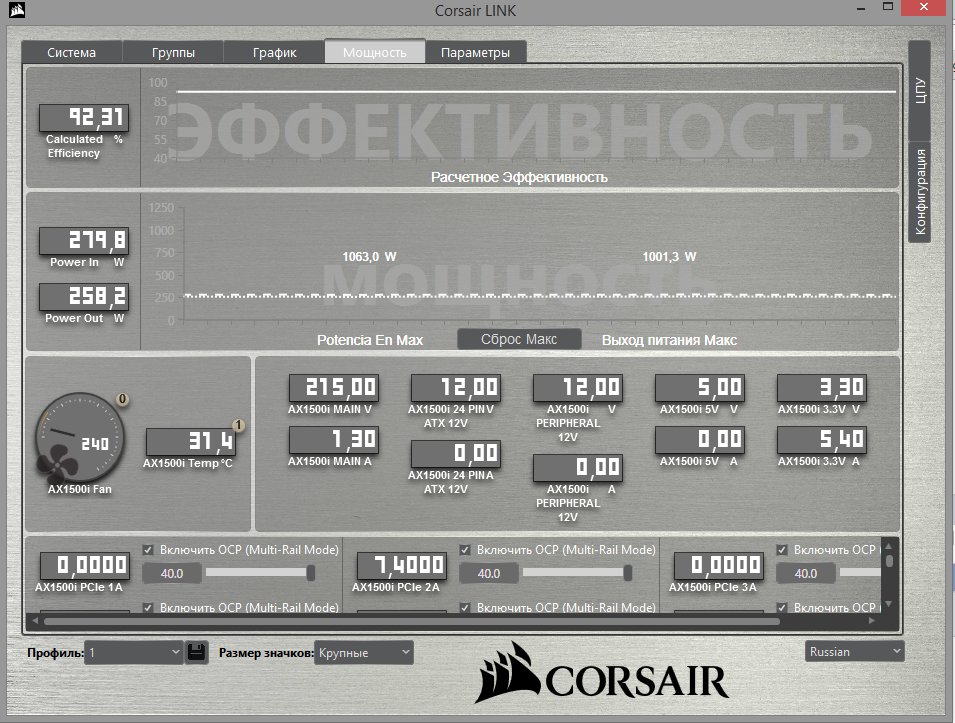Click the horizontal scrollbar of rails panel

pyautogui.click(x=412, y=621)
